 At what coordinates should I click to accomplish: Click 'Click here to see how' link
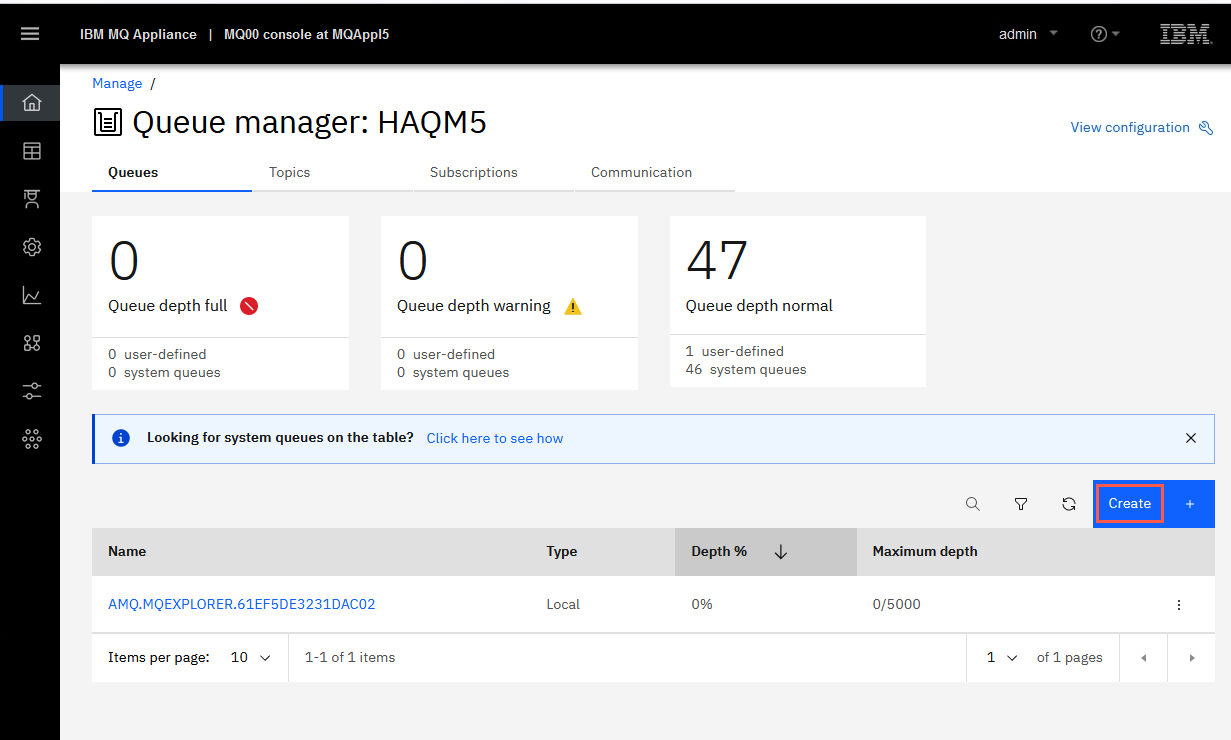[495, 438]
